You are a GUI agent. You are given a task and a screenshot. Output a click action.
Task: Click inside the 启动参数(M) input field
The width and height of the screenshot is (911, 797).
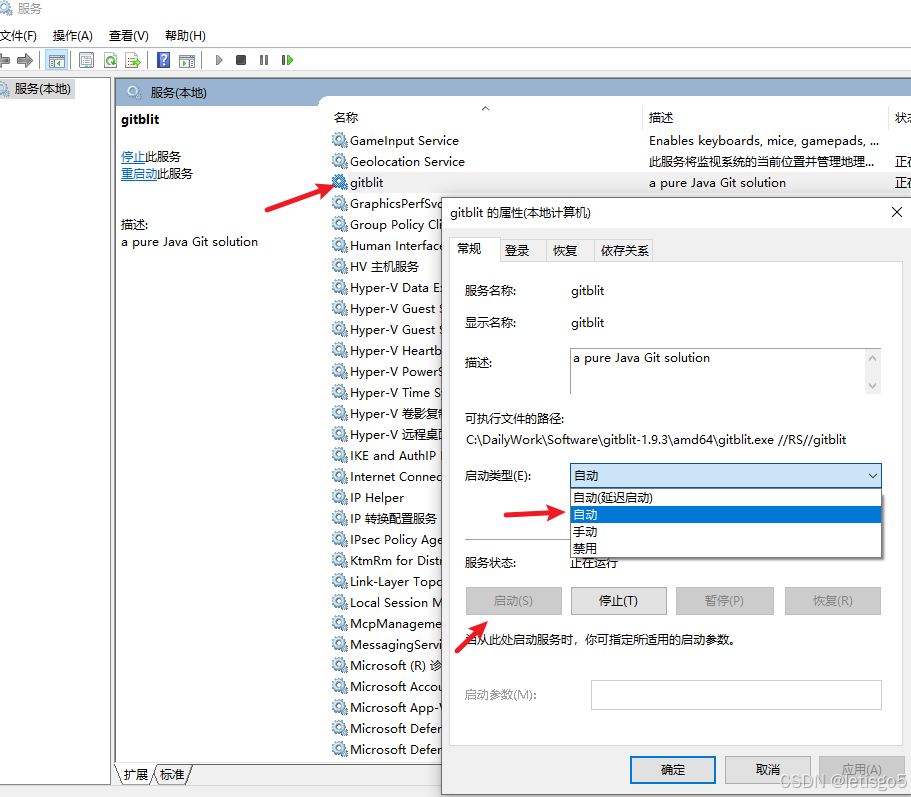click(736, 694)
